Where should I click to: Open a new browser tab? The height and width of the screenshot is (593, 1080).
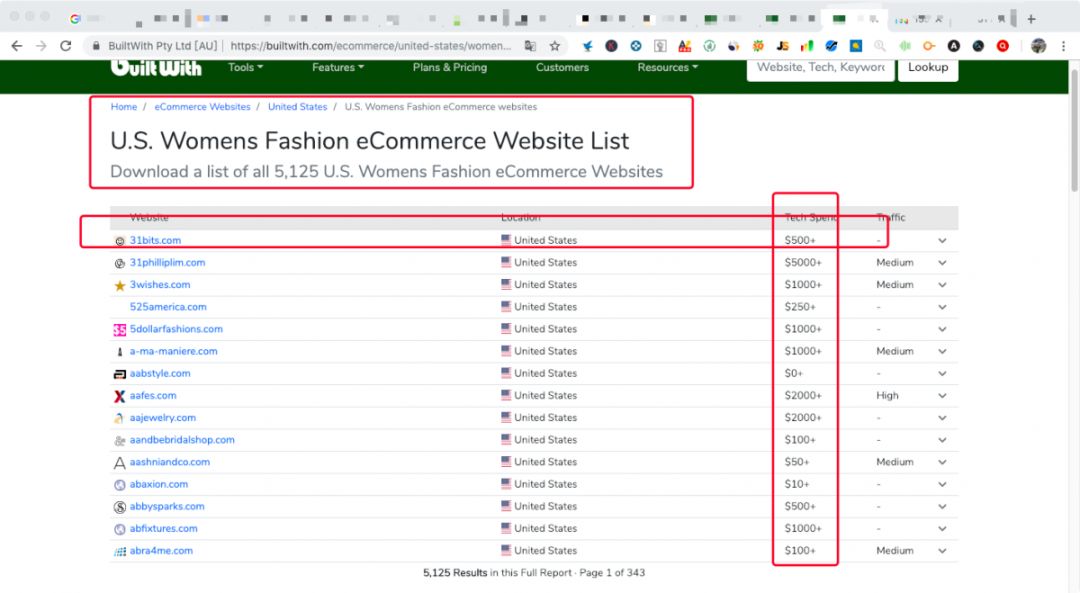[x=1031, y=19]
